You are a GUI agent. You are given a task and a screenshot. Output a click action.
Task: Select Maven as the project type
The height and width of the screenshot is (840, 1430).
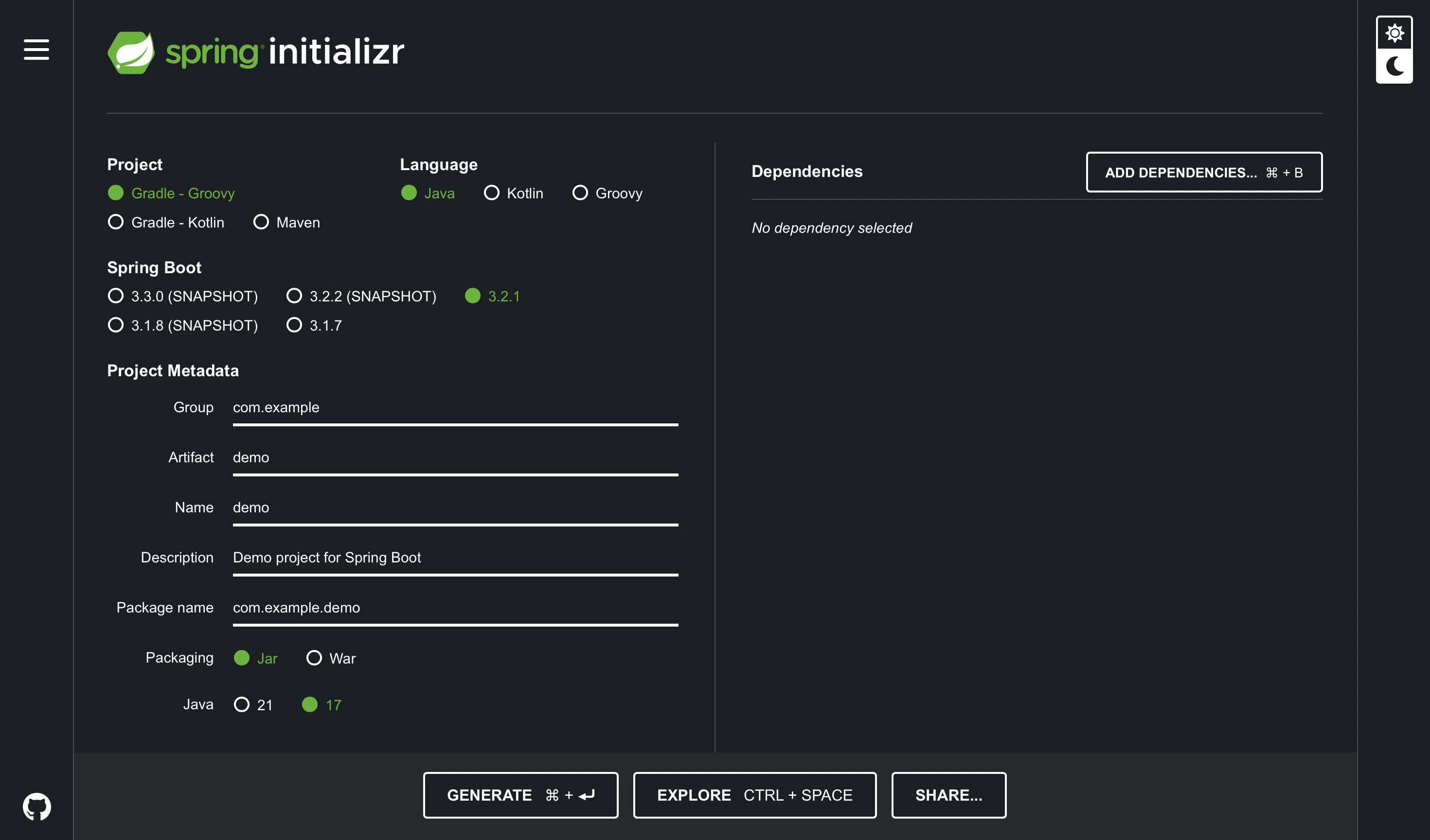point(261,222)
